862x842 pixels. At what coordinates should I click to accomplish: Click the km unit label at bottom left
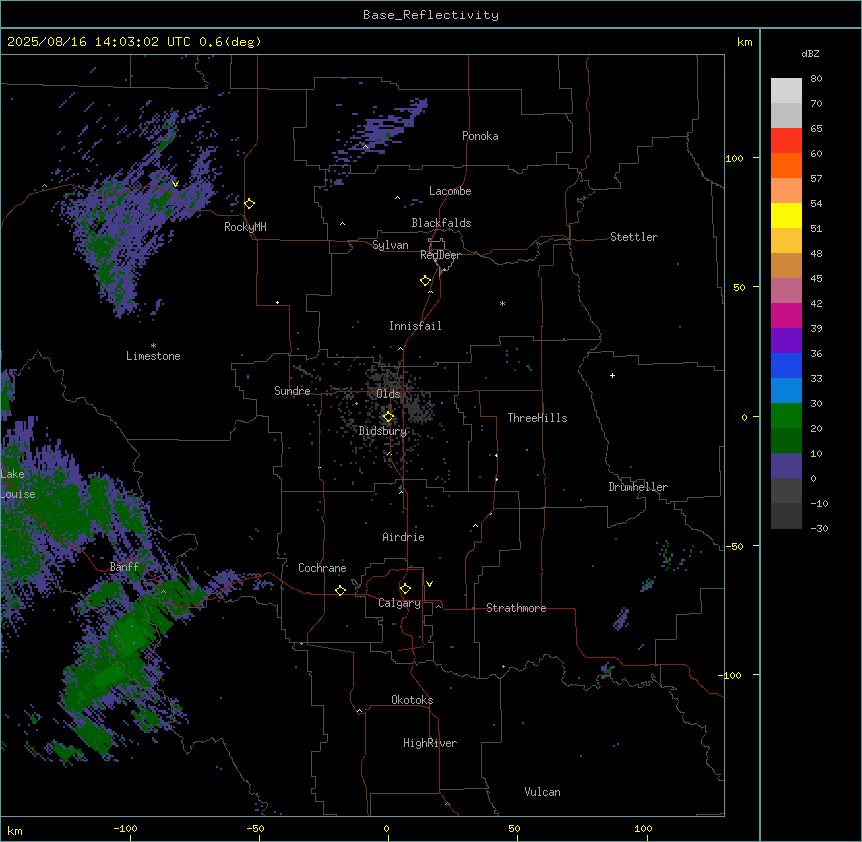coord(15,830)
